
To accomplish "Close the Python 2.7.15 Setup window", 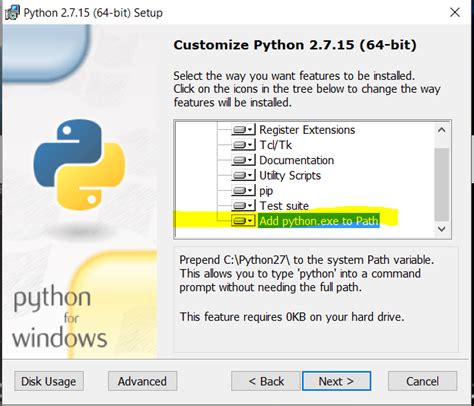I will [x=455, y=13].
